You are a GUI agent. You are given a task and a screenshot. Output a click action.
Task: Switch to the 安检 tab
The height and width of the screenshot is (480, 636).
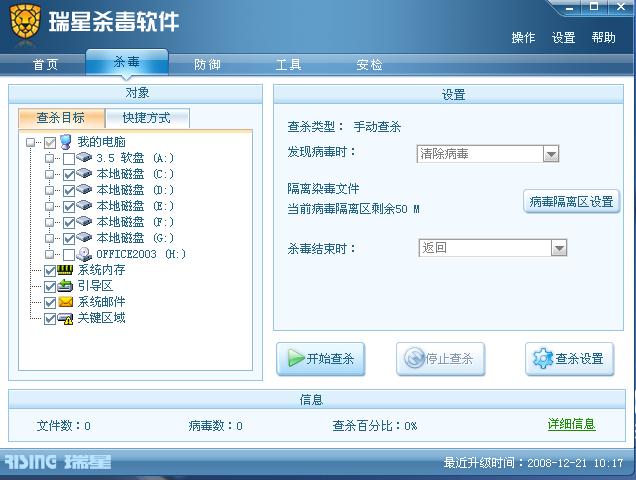[x=369, y=65]
